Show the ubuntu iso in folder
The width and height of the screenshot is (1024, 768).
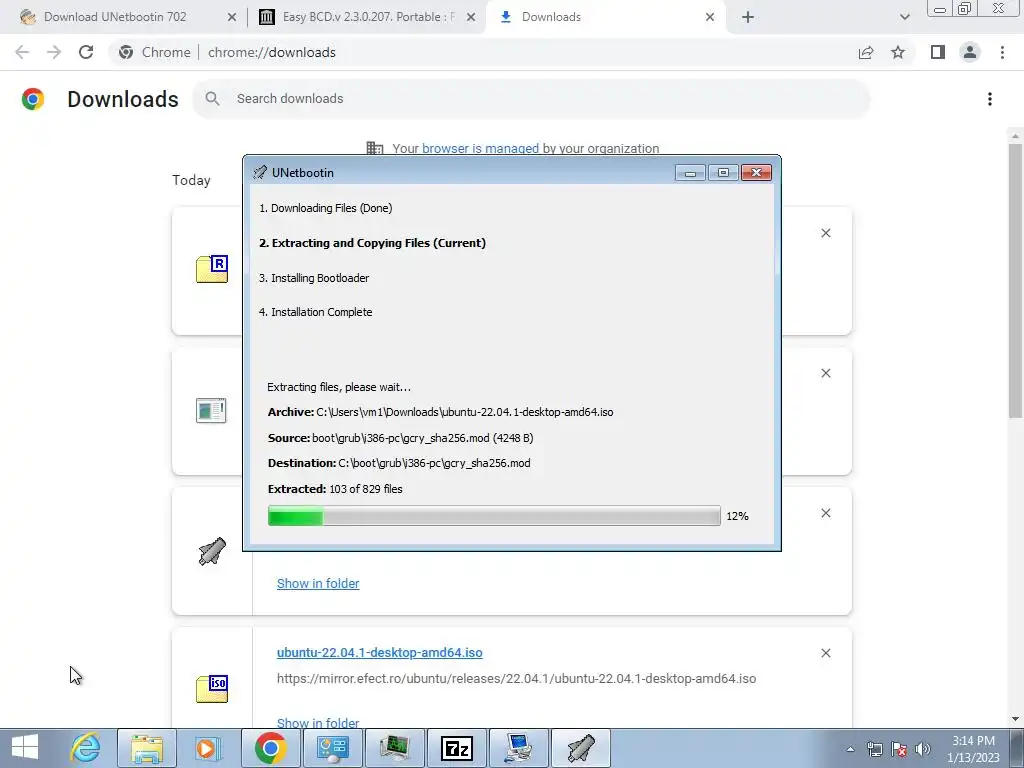318,723
